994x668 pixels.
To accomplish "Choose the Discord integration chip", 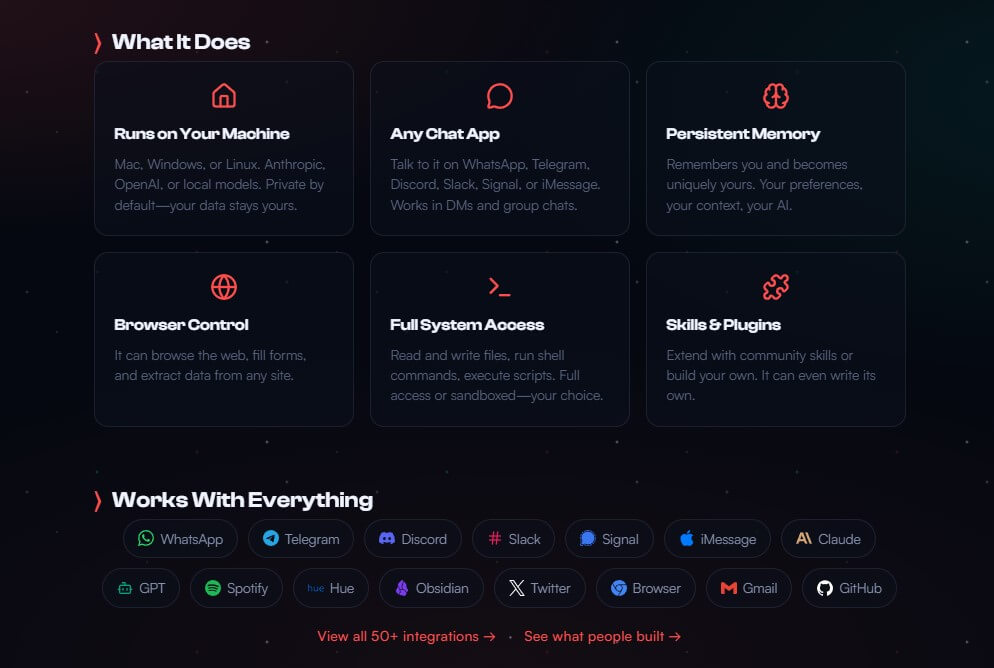I will tap(413, 539).
